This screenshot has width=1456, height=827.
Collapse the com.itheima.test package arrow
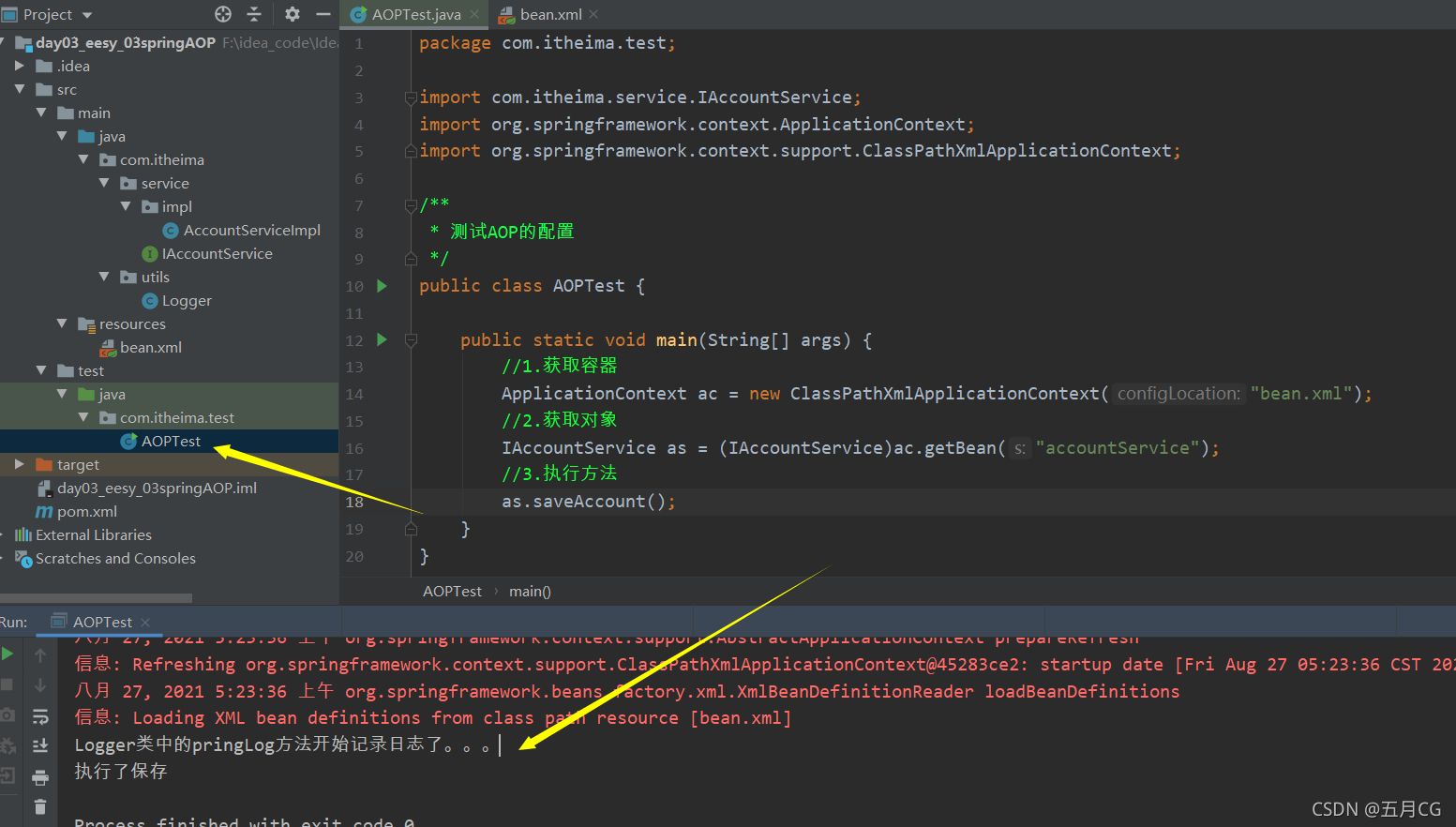tap(83, 417)
